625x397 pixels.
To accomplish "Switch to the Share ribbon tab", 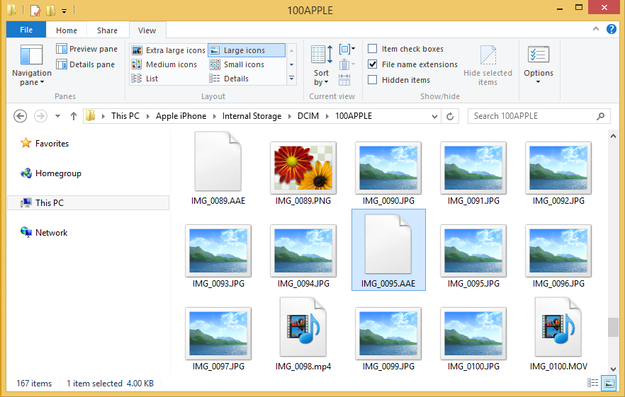I will tap(107, 30).
